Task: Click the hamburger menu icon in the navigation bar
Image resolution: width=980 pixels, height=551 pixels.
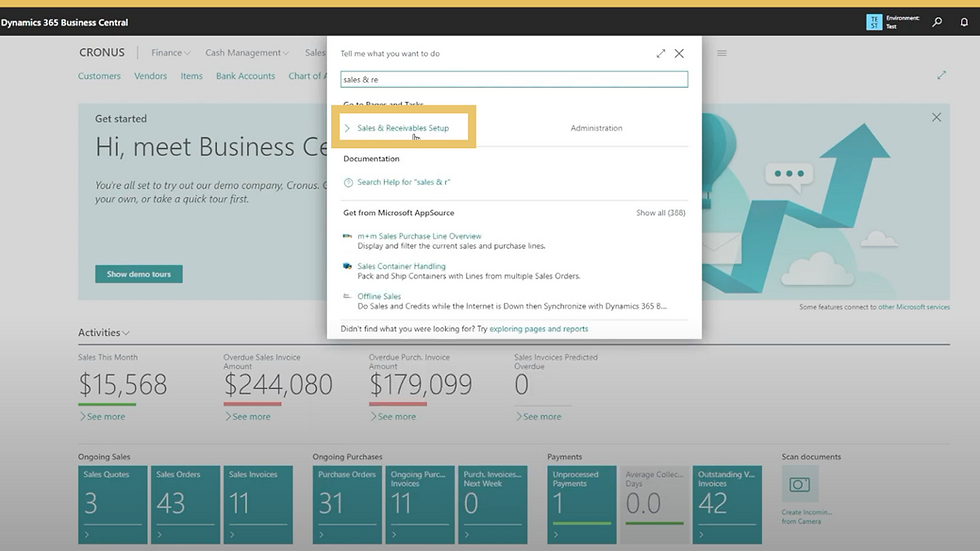Action: click(722, 53)
